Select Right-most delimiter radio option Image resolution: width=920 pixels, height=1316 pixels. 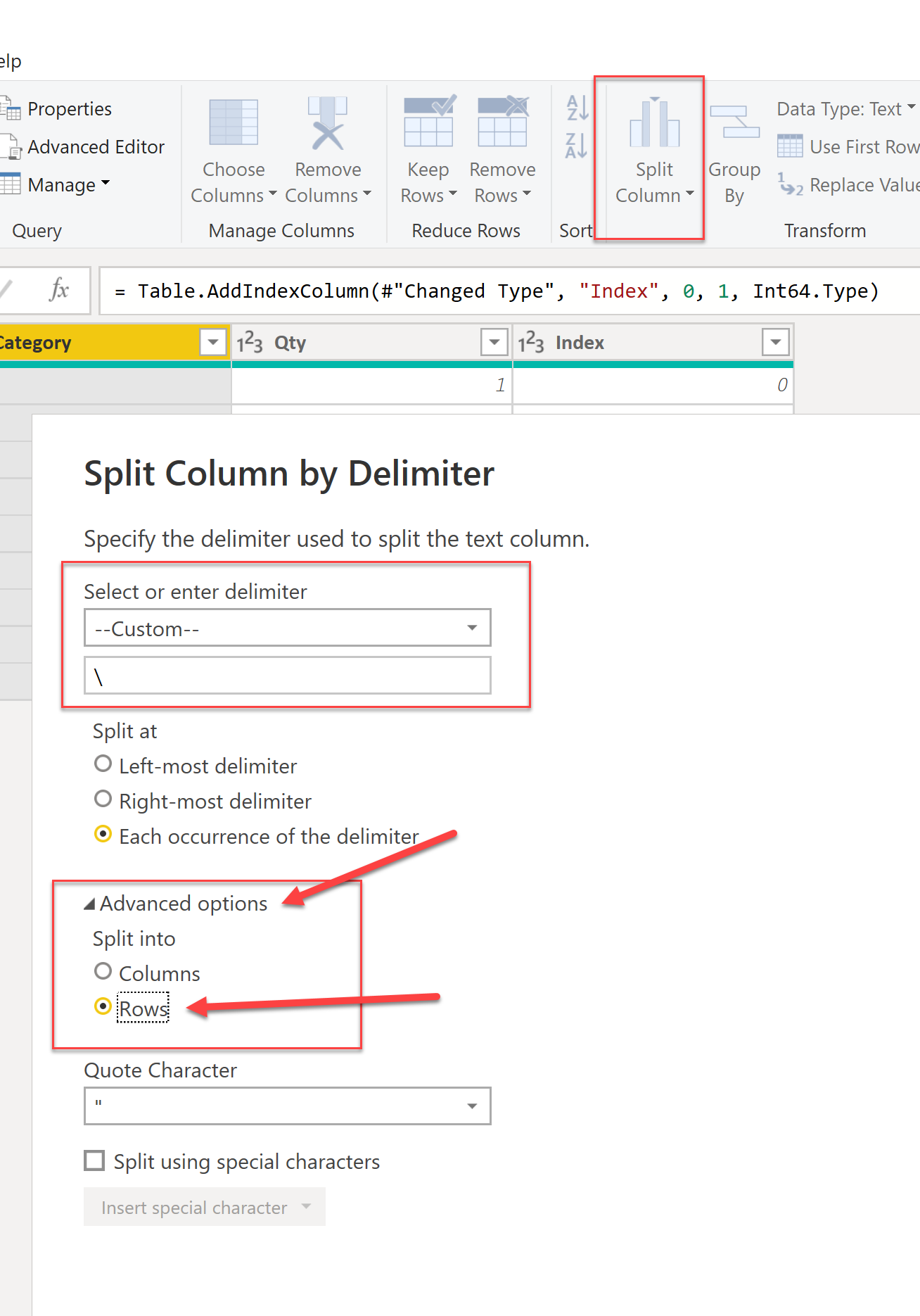[x=103, y=799]
